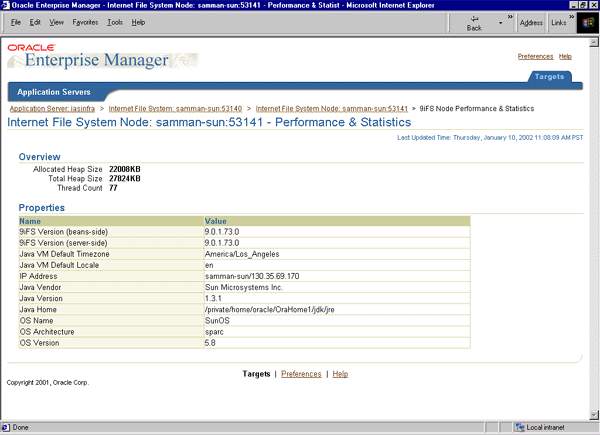Click the vertical scrollbar down arrow
This screenshot has width=600, height=435.
[594, 415]
